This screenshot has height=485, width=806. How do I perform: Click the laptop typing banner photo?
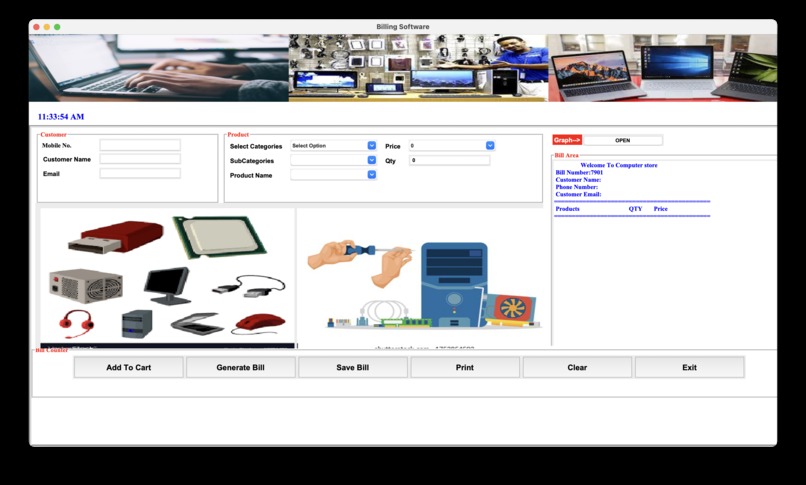(x=159, y=68)
